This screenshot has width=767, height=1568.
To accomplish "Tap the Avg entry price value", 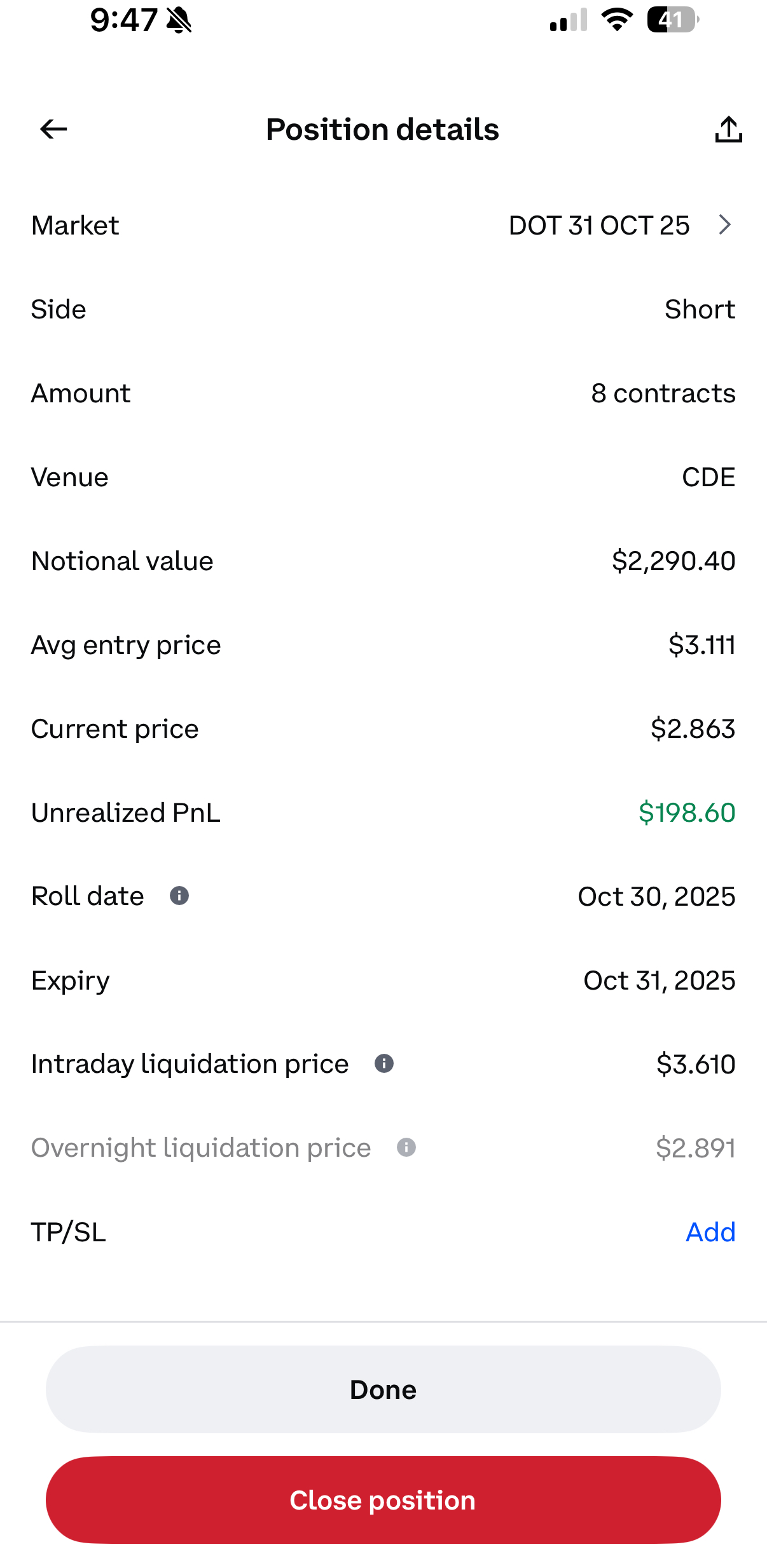I will pos(701,645).
